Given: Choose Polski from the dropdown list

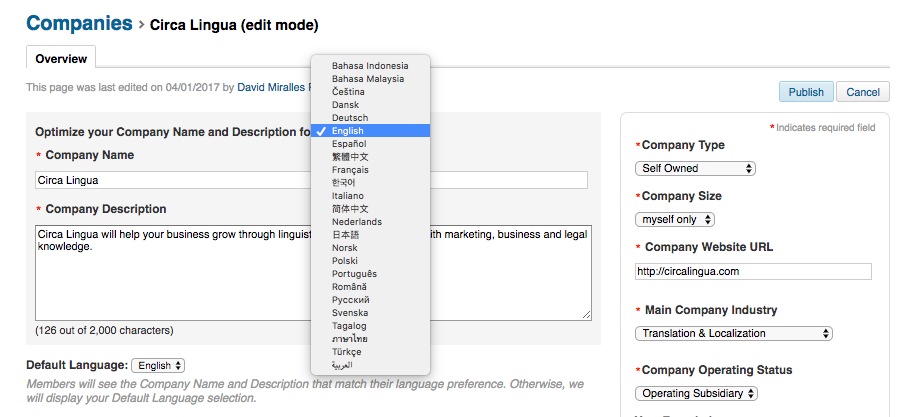Looking at the screenshot, I should click(370, 261).
